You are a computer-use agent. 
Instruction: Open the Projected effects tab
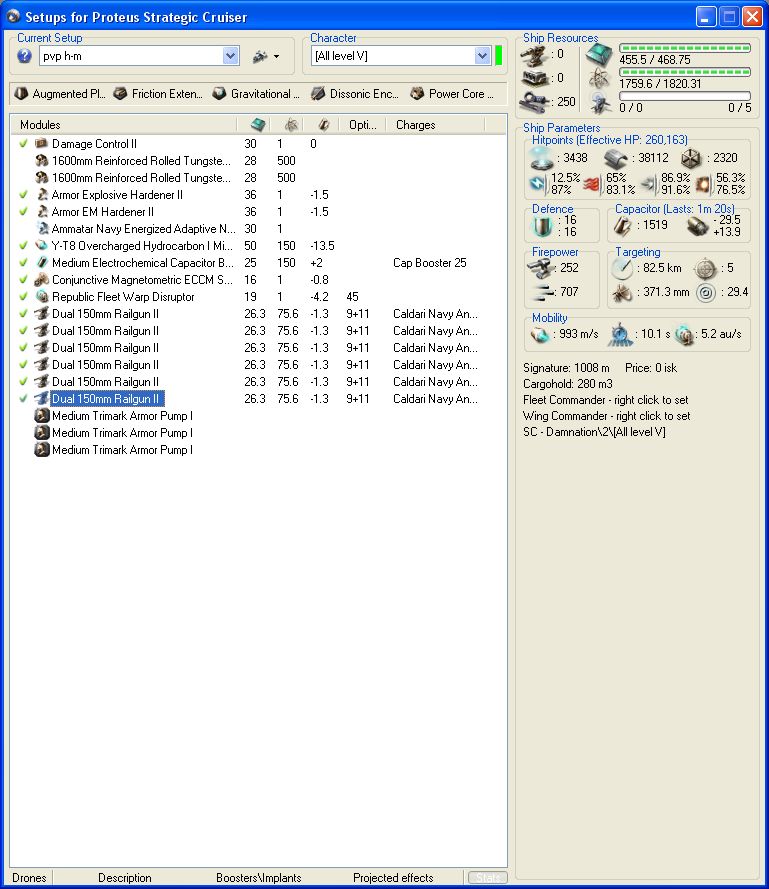tap(393, 878)
